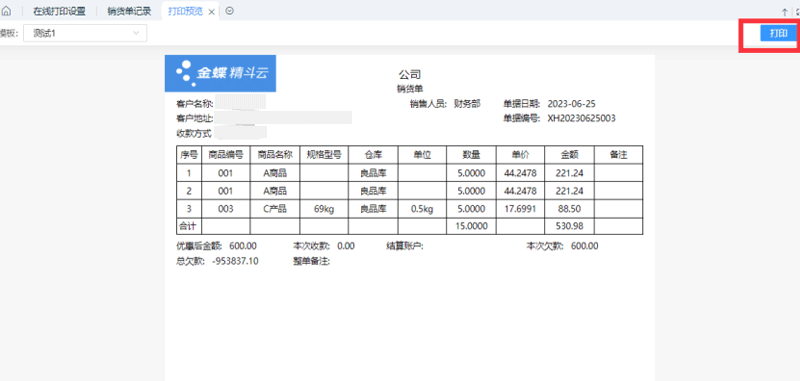Click the 0.5kg unit cell
This screenshot has width=800, height=381.
click(x=422, y=209)
